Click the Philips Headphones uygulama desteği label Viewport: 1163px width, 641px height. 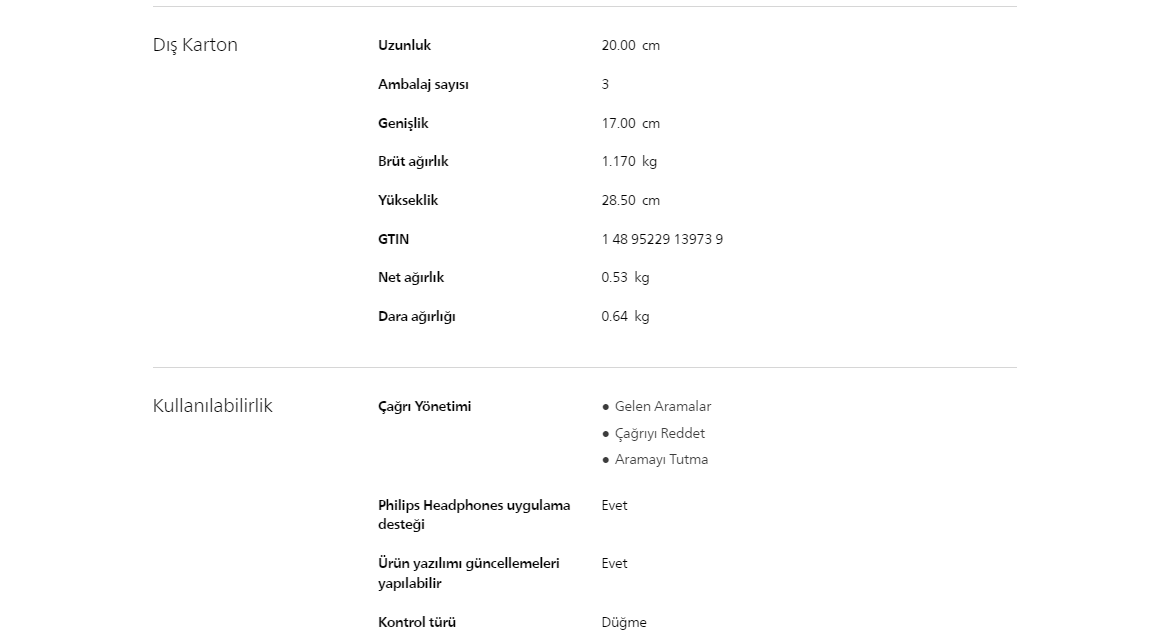[474, 515]
